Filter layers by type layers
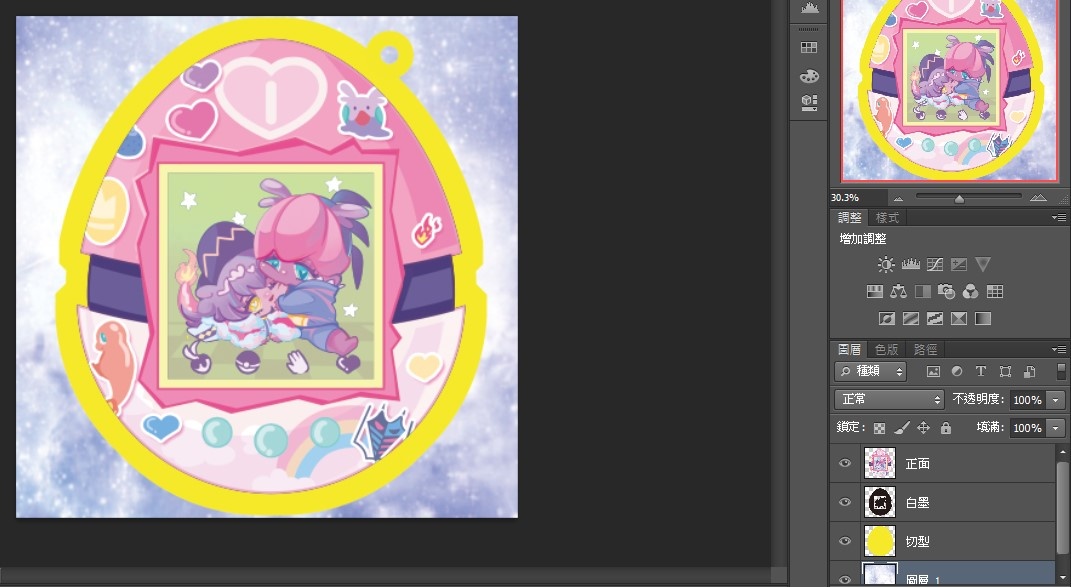This screenshot has height=587, width=1071. coord(981,372)
